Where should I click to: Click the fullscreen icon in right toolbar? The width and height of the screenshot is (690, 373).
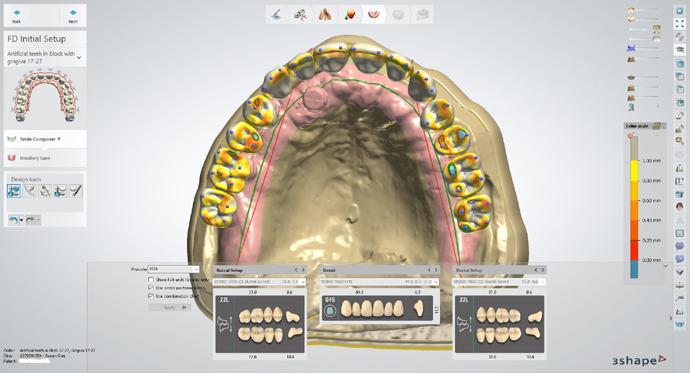[x=679, y=25]
